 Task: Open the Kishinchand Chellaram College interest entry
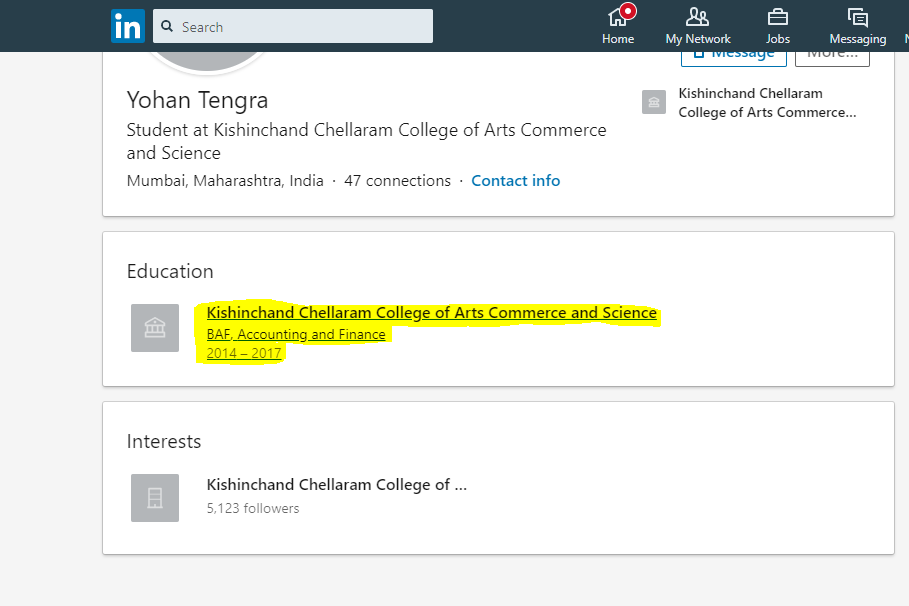(337, 485)
